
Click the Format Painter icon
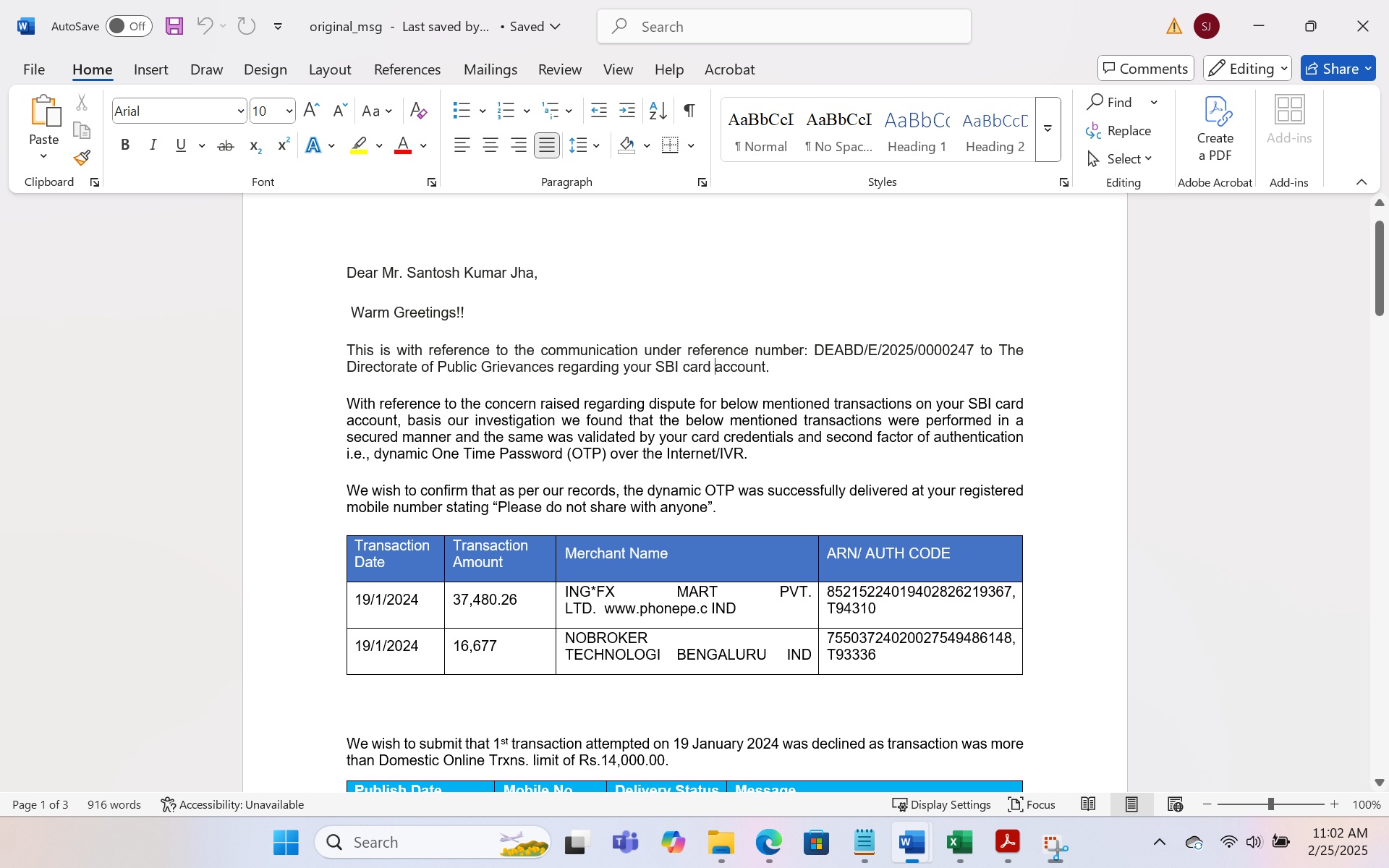[82, 158]
